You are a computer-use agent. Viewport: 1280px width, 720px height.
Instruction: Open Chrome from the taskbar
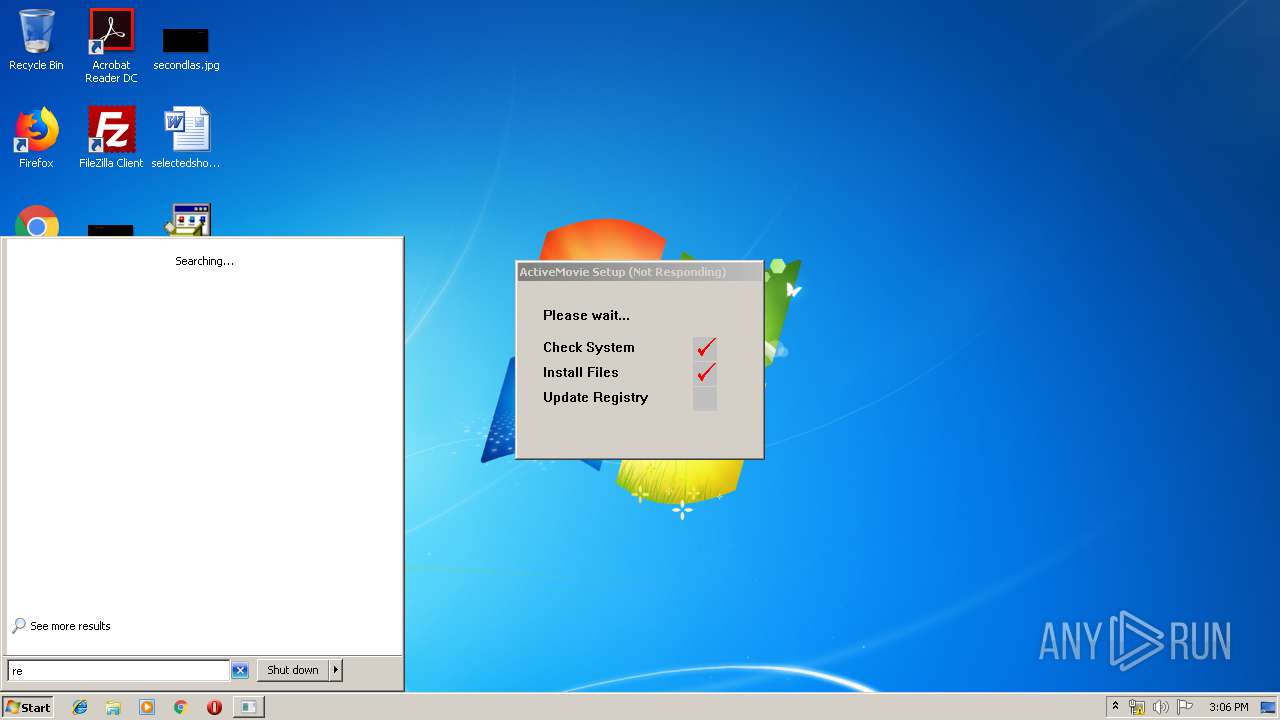pos(180,707)
